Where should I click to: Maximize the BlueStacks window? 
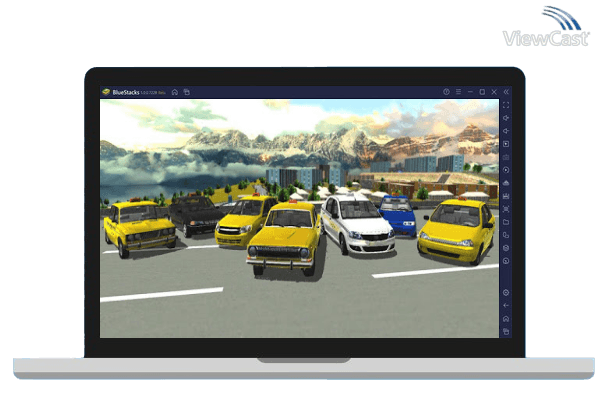pos(482,92)
